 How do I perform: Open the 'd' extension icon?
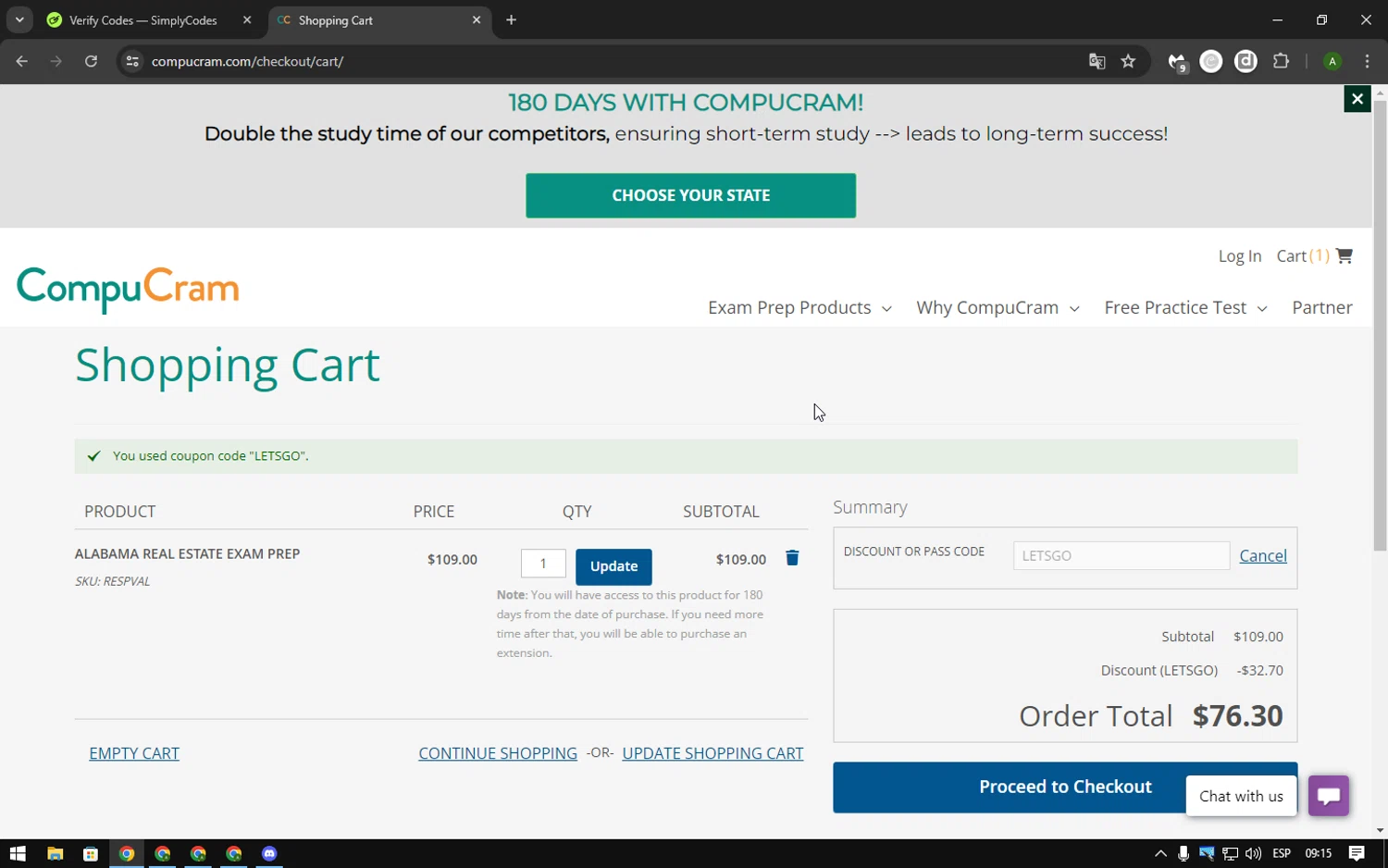click(1246, 61)
